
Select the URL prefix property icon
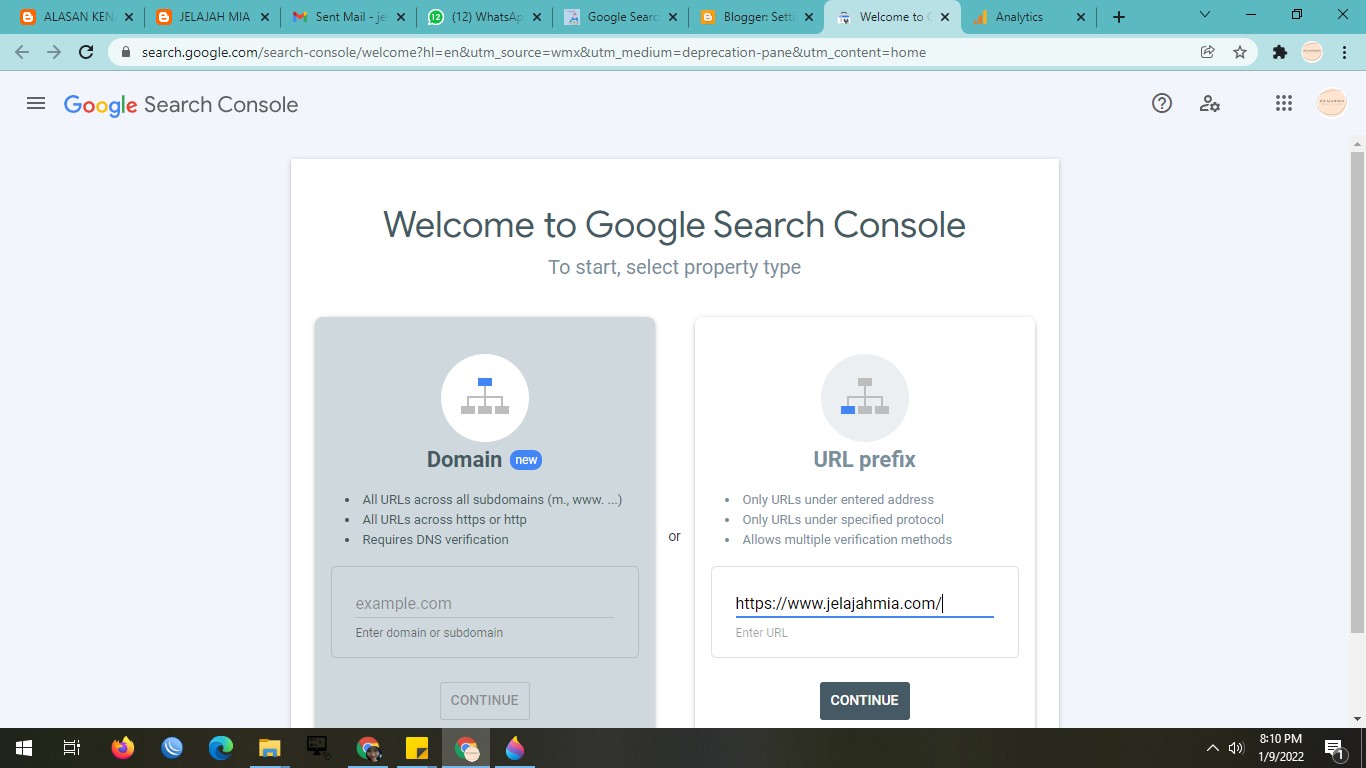click(x=865, y=397)
